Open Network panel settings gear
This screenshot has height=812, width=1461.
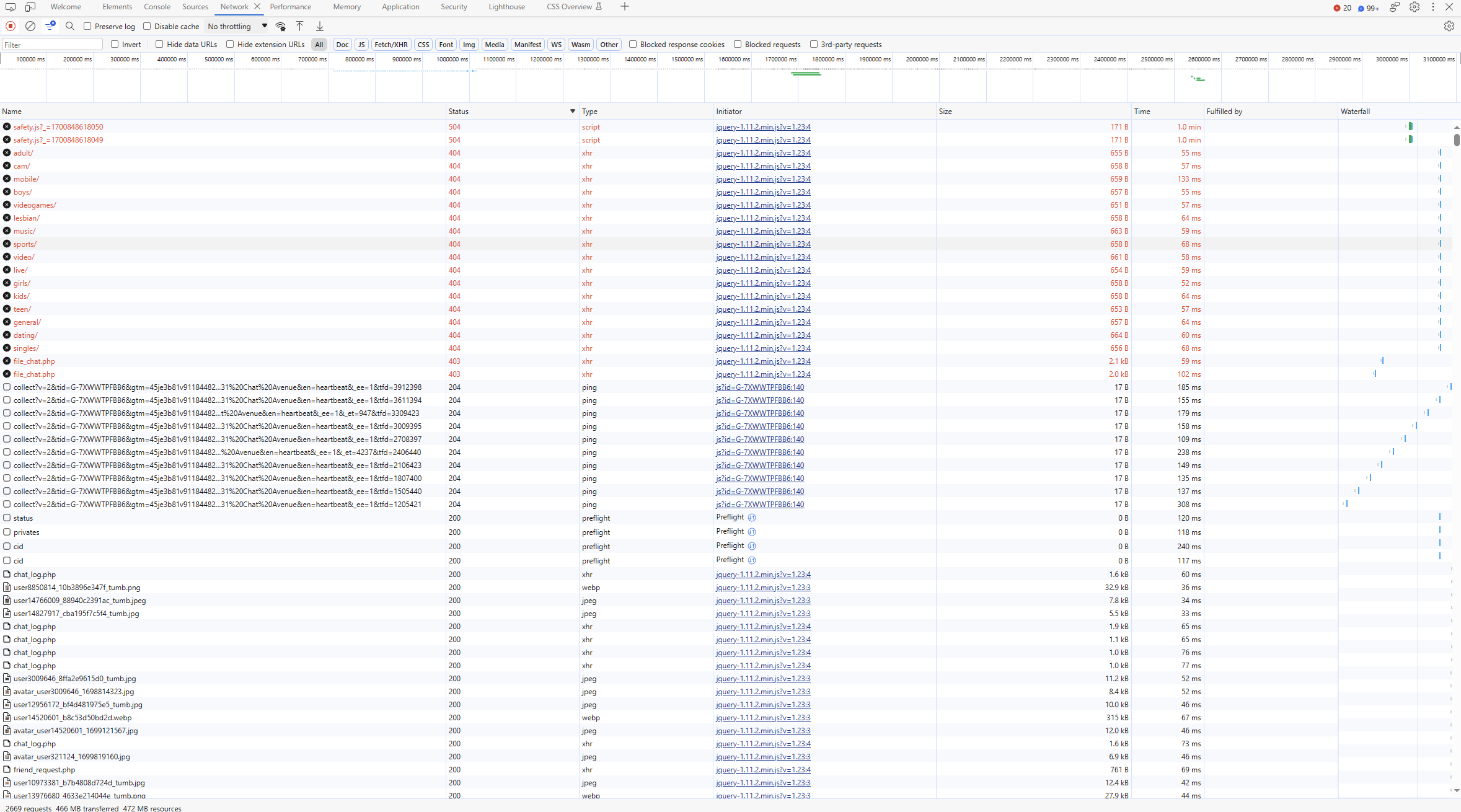pos(1449,26)
